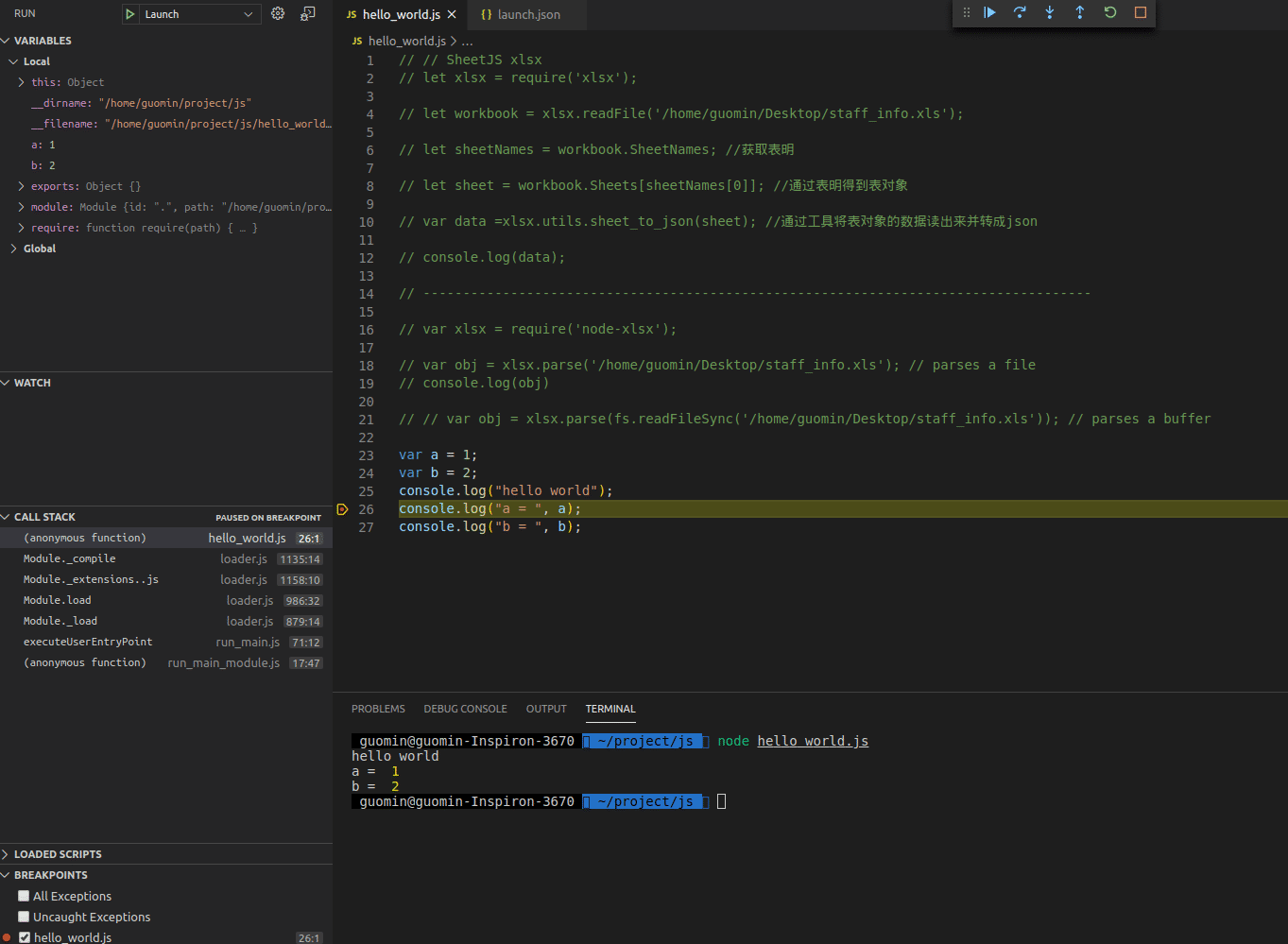Stop debugging with the red square icon
Viewport: 1288px width, 944px height.
click(1140, 13)
